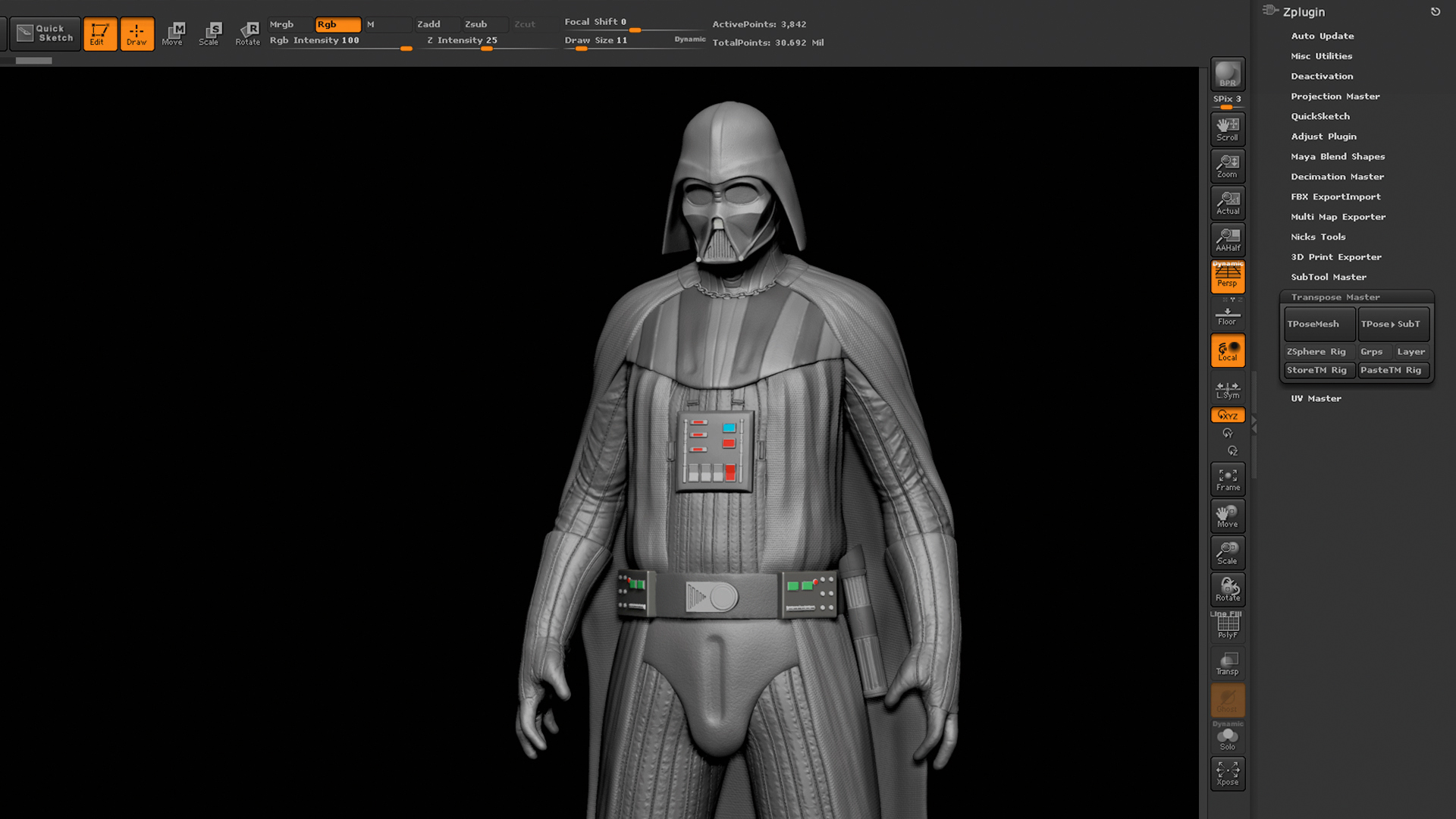Select Scale tool in top toolbar
The height and width of the screenshot is (819, 1456).
point(210,33)
